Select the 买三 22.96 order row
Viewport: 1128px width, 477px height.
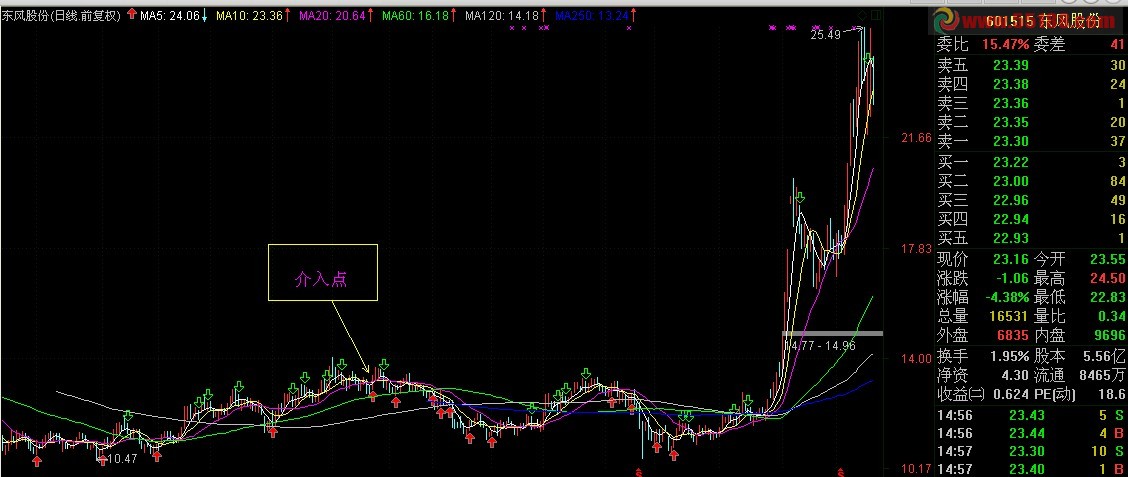(1031, 199)
